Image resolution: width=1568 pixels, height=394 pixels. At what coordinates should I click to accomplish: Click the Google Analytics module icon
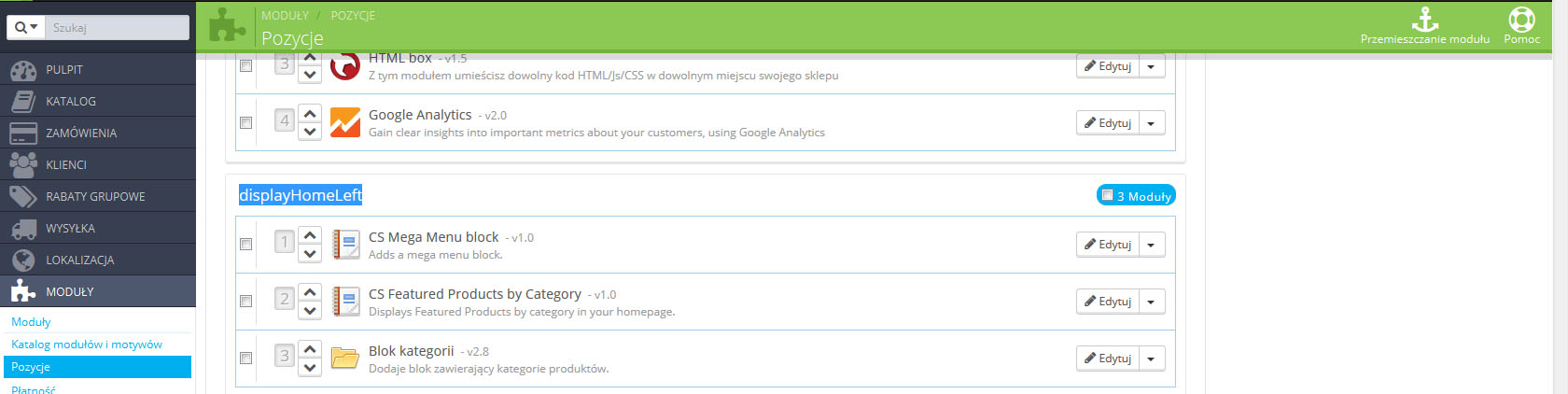345,122
